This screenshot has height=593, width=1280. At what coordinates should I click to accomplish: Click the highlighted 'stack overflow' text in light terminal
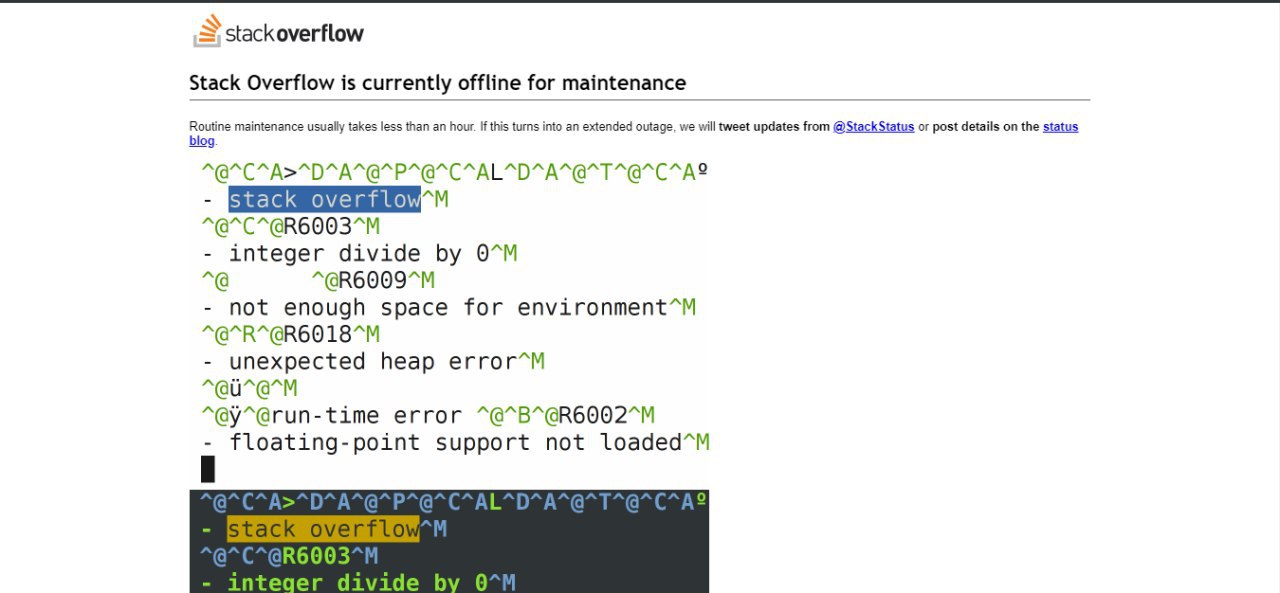(324, 199)
